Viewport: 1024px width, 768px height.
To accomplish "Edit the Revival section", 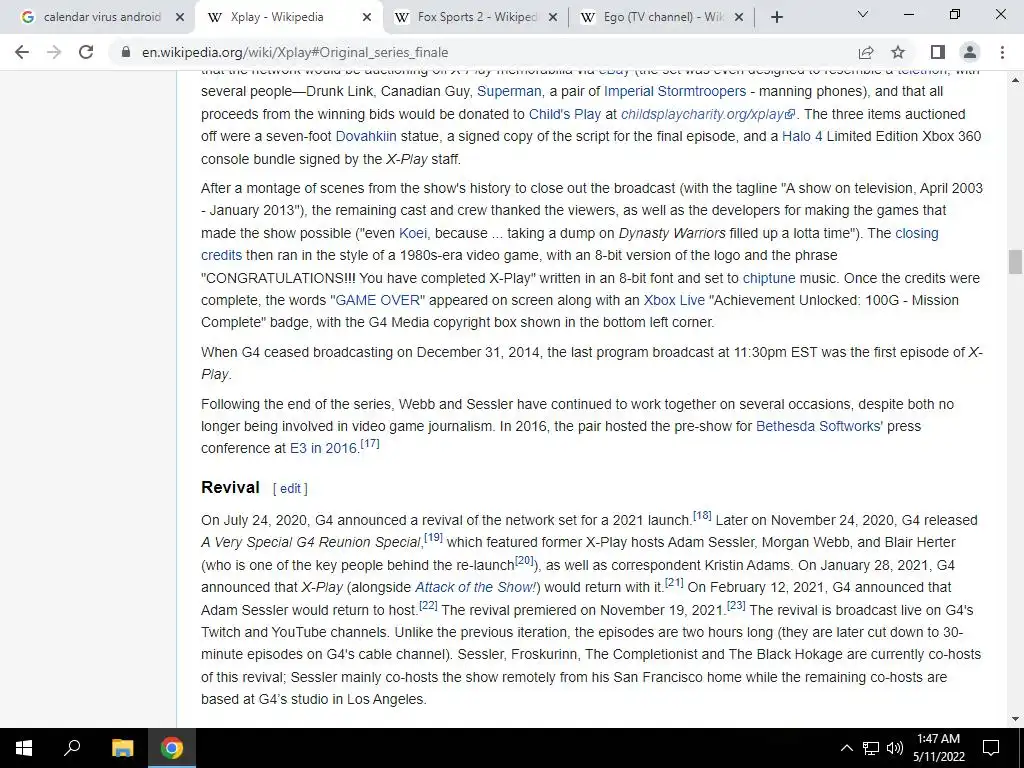I will tap(290, 488).
